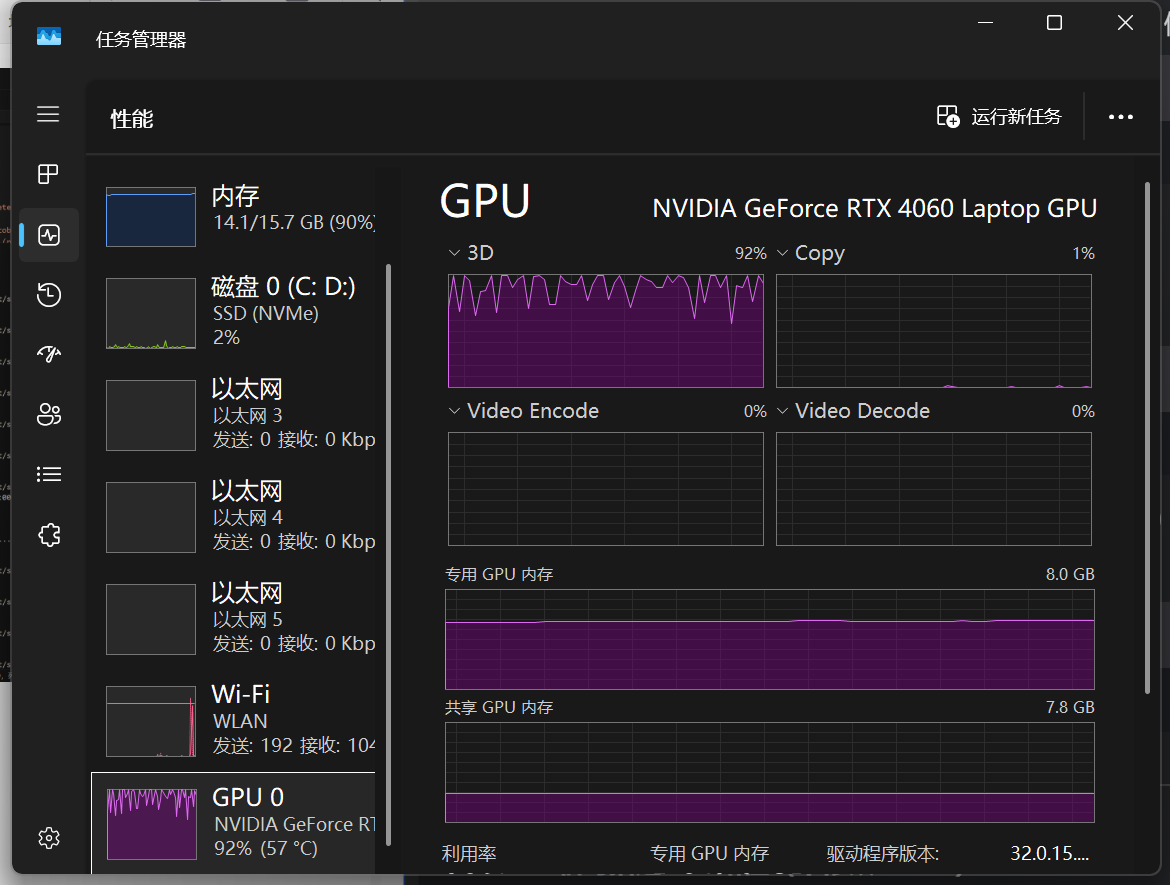The width and height of the screenshot is (1170, 885).
Task: Close the Task Manager window
Action: (1125, 23)
